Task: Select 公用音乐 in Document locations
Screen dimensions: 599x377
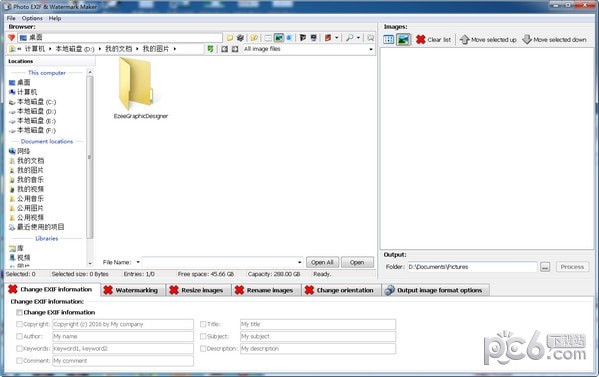Action: point(26,199)
